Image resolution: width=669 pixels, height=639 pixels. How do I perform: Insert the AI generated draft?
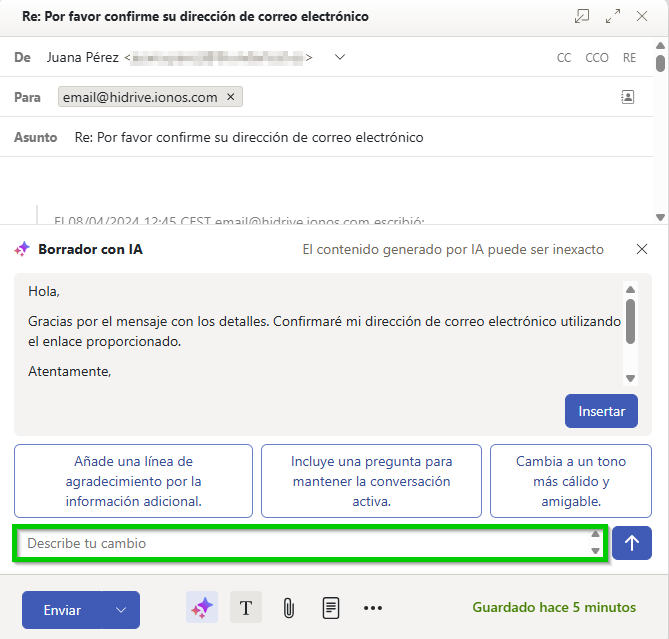601,411
